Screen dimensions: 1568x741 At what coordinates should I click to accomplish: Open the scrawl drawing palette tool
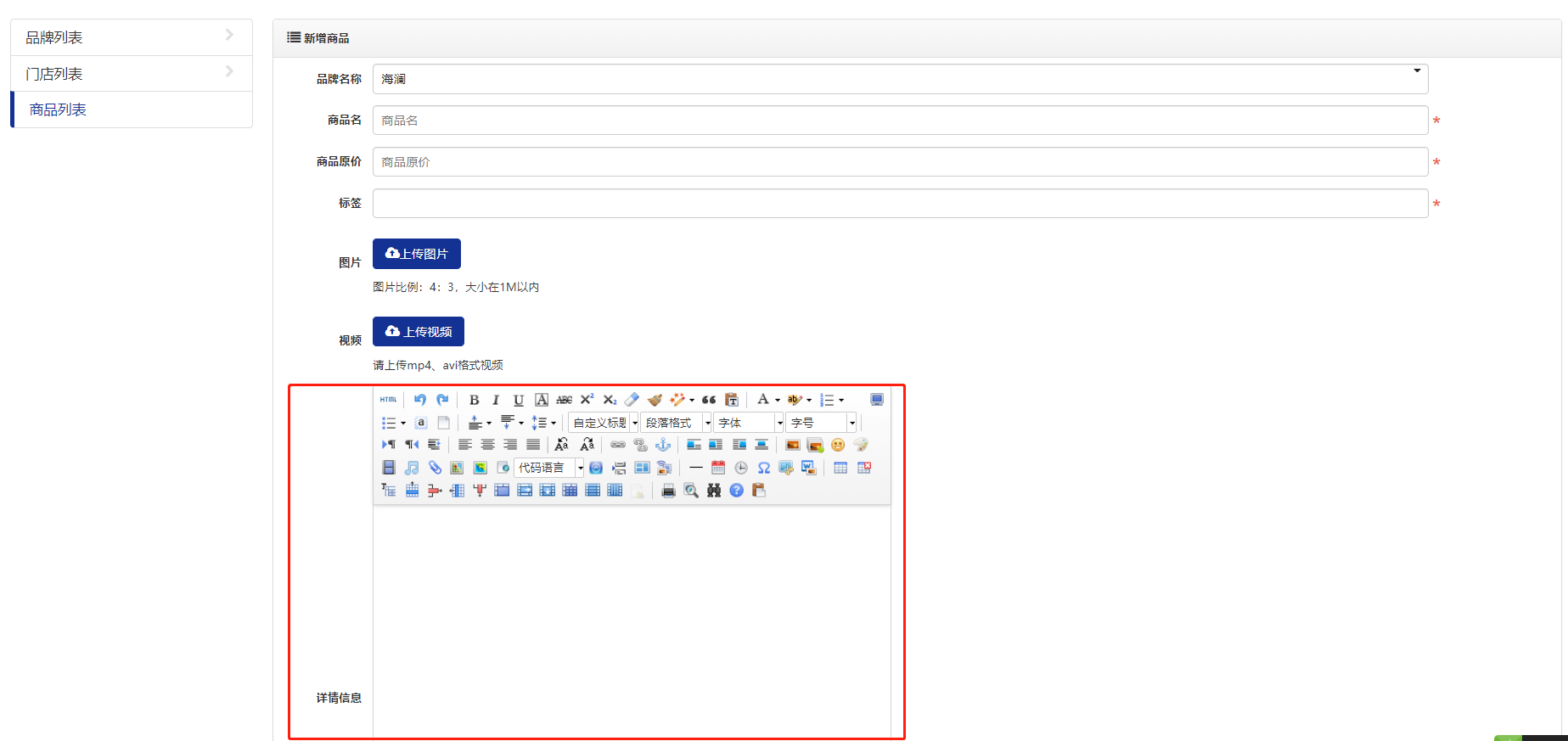(861, 445)
